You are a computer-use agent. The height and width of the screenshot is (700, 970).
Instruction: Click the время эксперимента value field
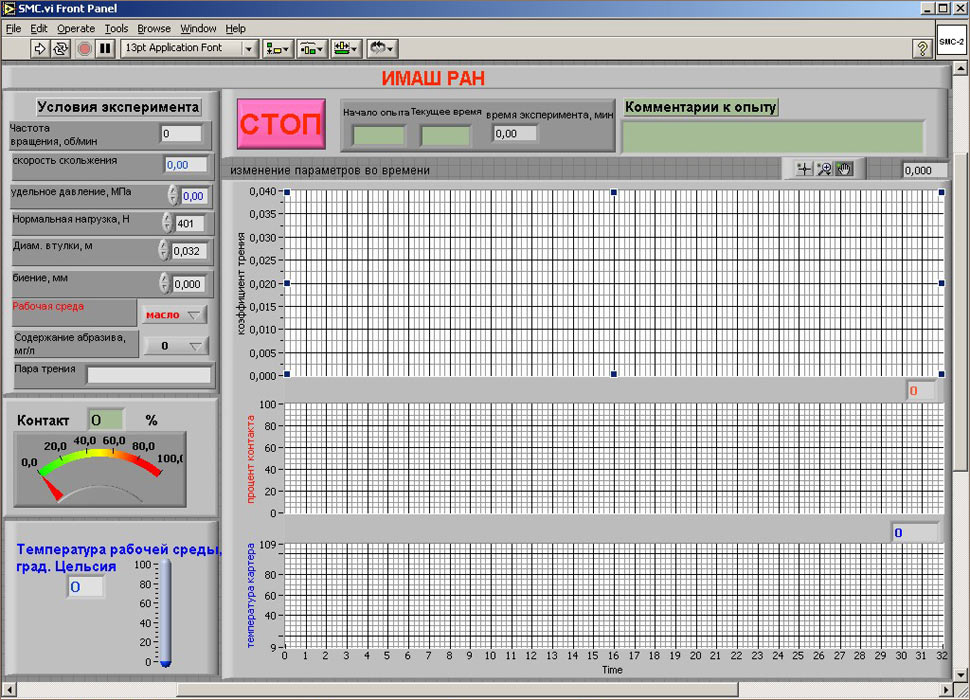pyautogui.click(x=515, y=134)
